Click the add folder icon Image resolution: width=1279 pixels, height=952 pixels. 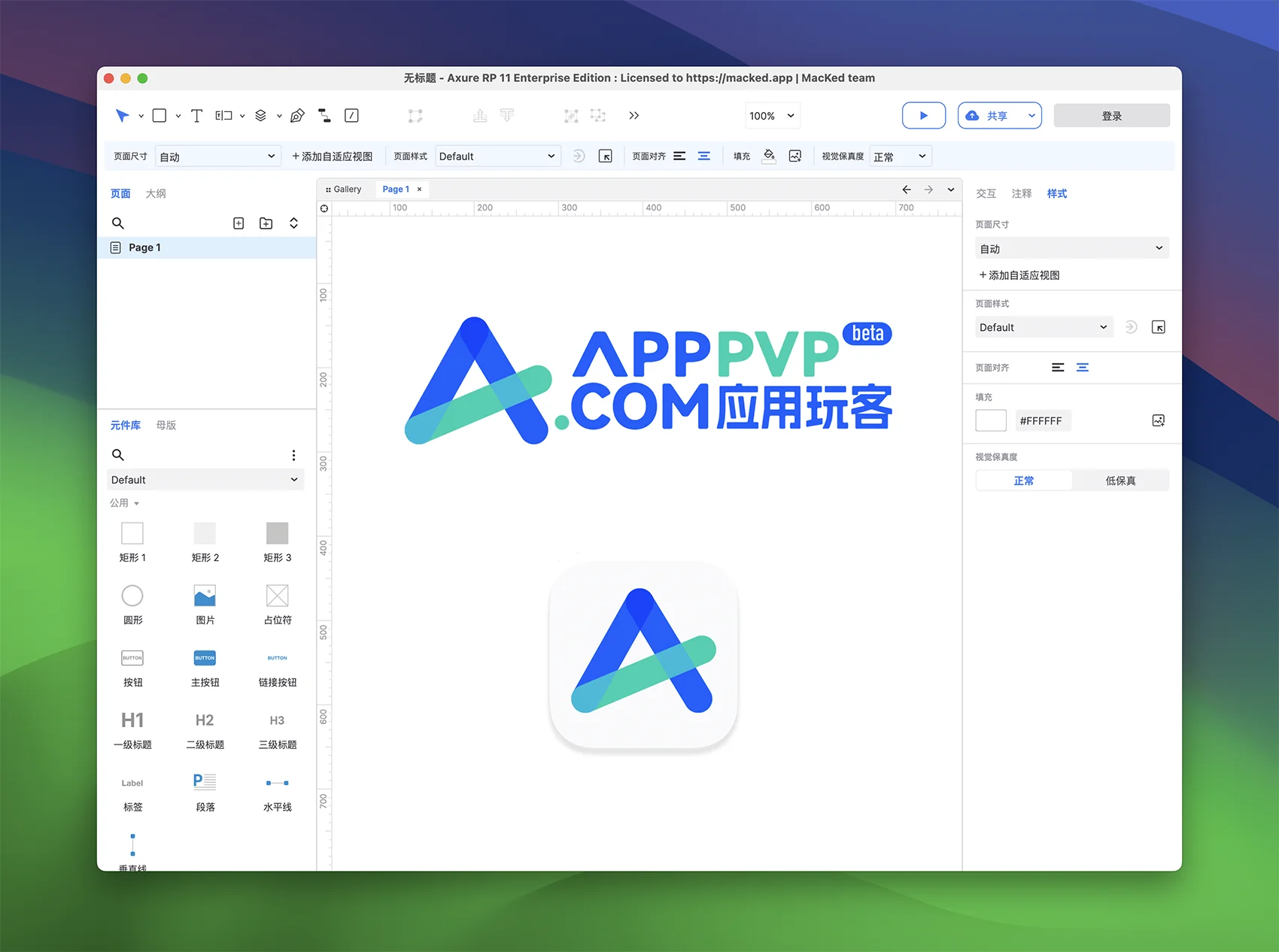(266, 223)
